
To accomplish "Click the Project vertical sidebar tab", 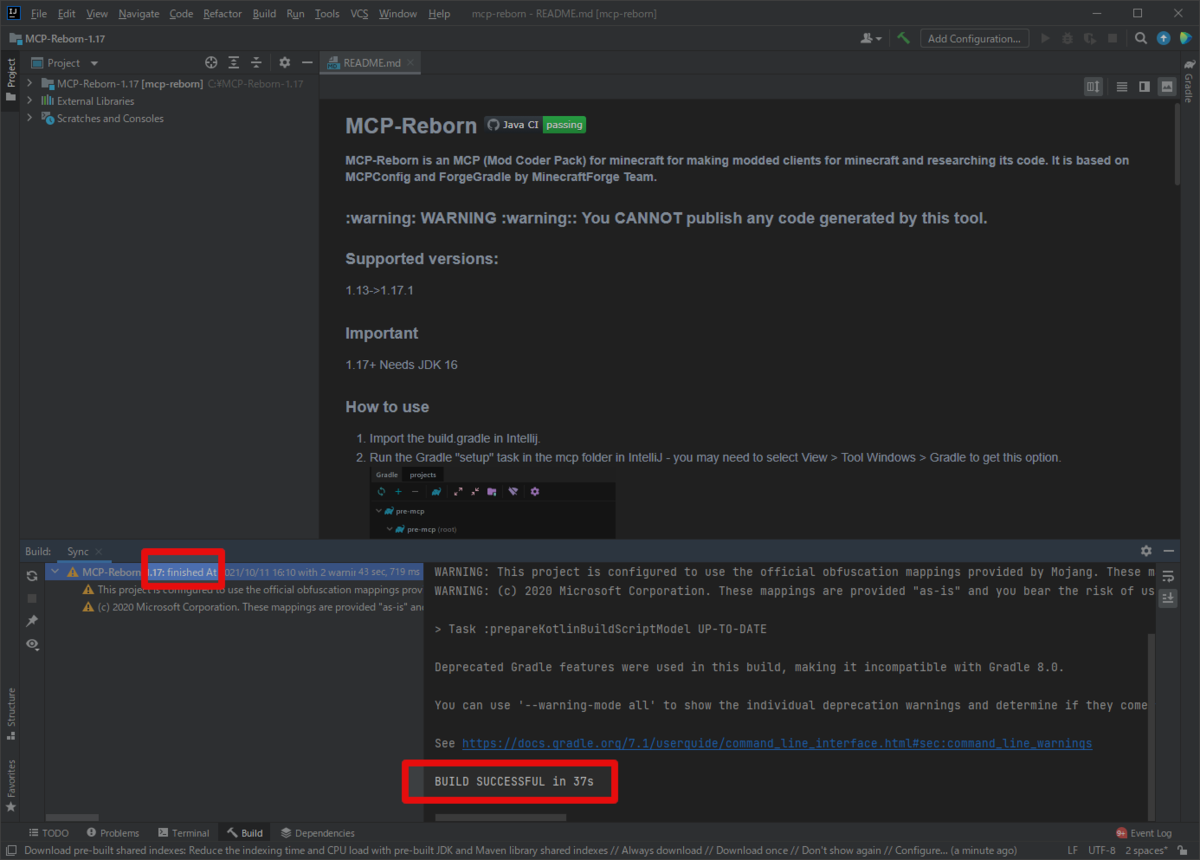I will coord(11,80).
